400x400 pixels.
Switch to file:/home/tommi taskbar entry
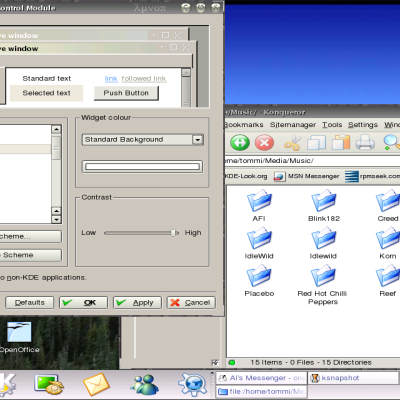pyautogui.click(x=261, y=391)
